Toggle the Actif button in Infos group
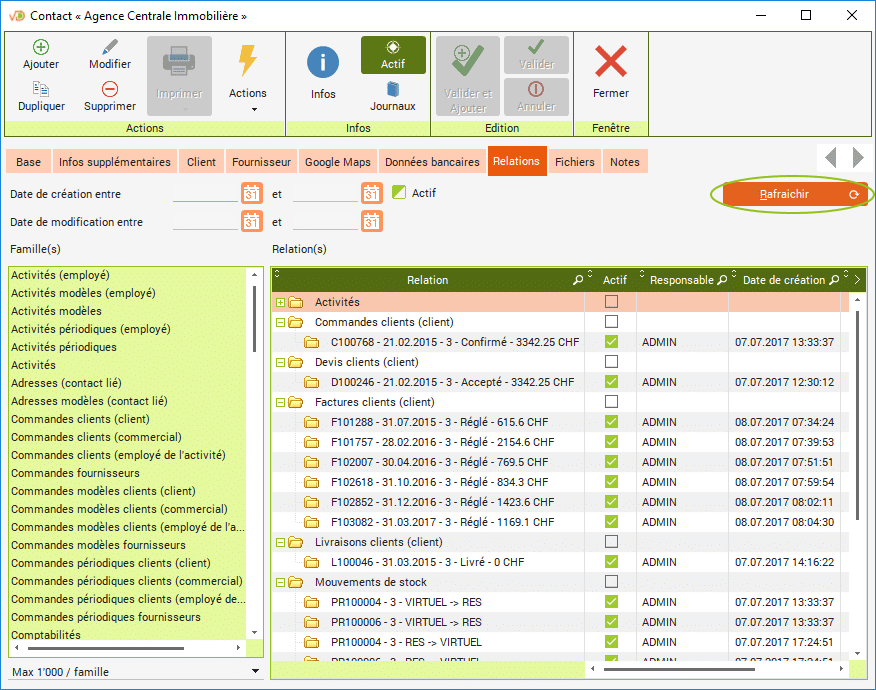The image size is (876, 690). (393, 55)
